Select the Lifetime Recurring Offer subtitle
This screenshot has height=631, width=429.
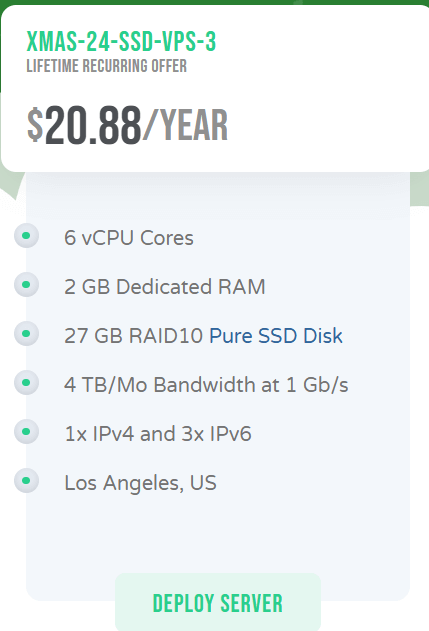tap(107, 66)
